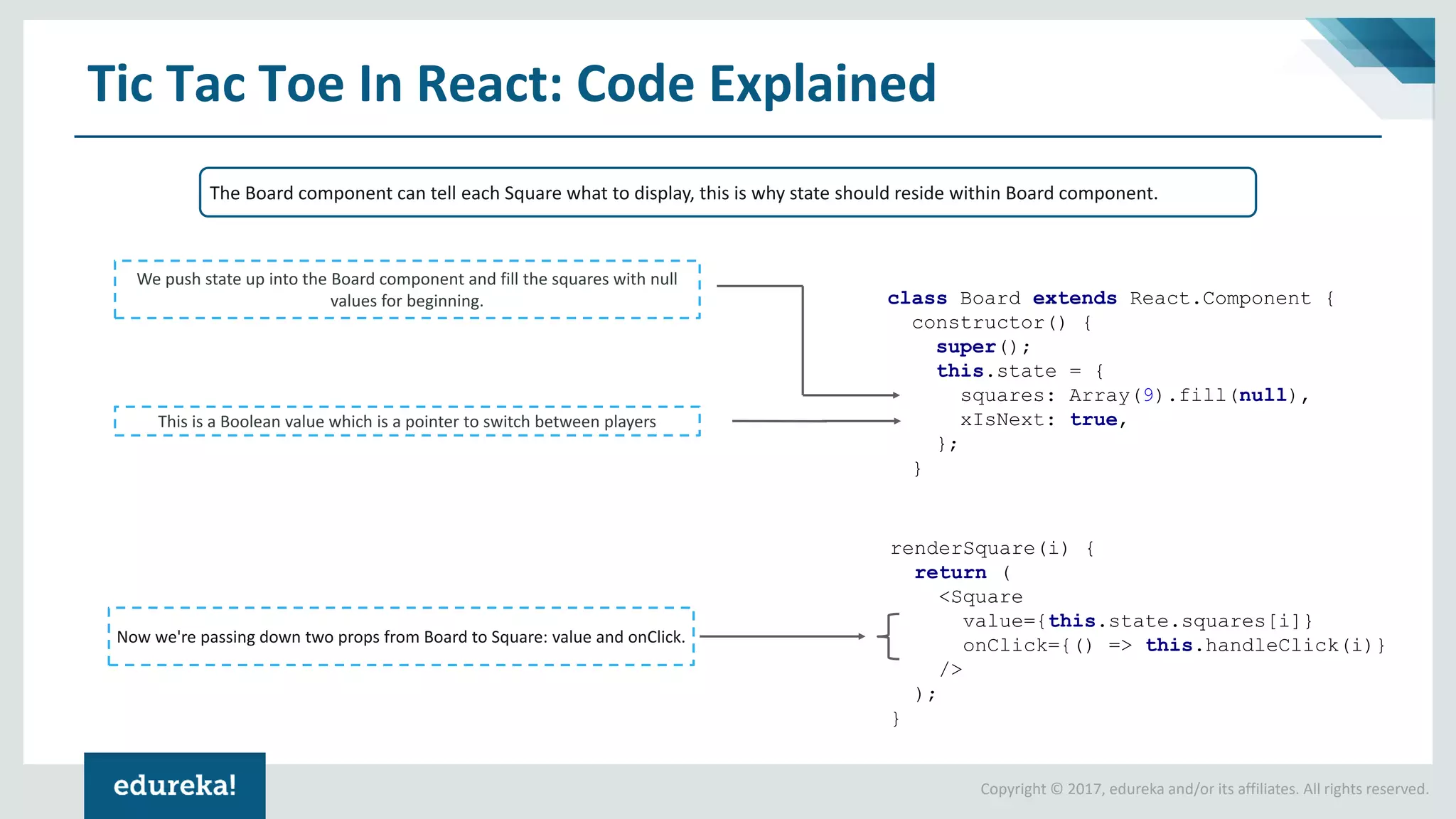
Task: Click the 'We push state up' dashed note
Action: (x=407, y=289)
